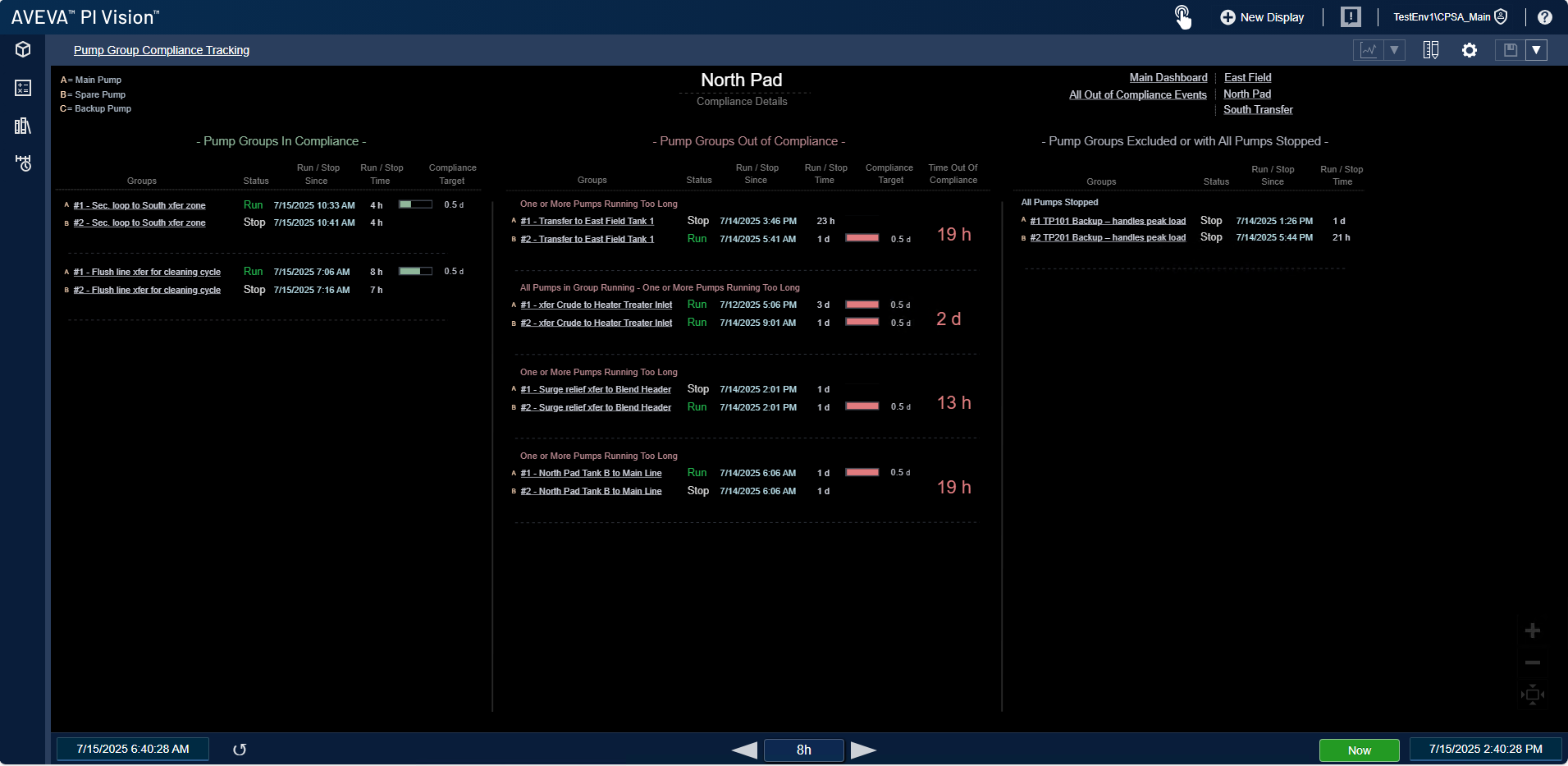Screen dimensions: 1568x766
Task: Click the green Now button
Action: tap(1359, 750)
